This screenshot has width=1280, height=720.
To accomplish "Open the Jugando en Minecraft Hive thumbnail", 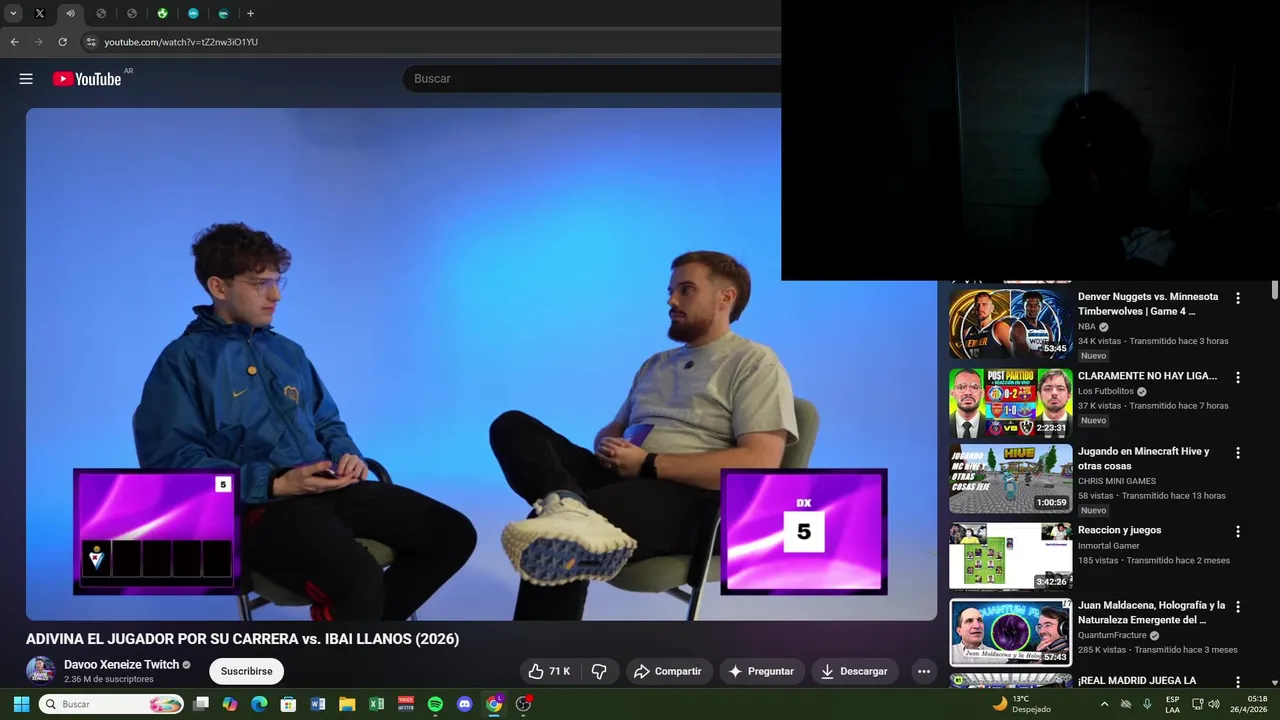I will point(1010,479).
